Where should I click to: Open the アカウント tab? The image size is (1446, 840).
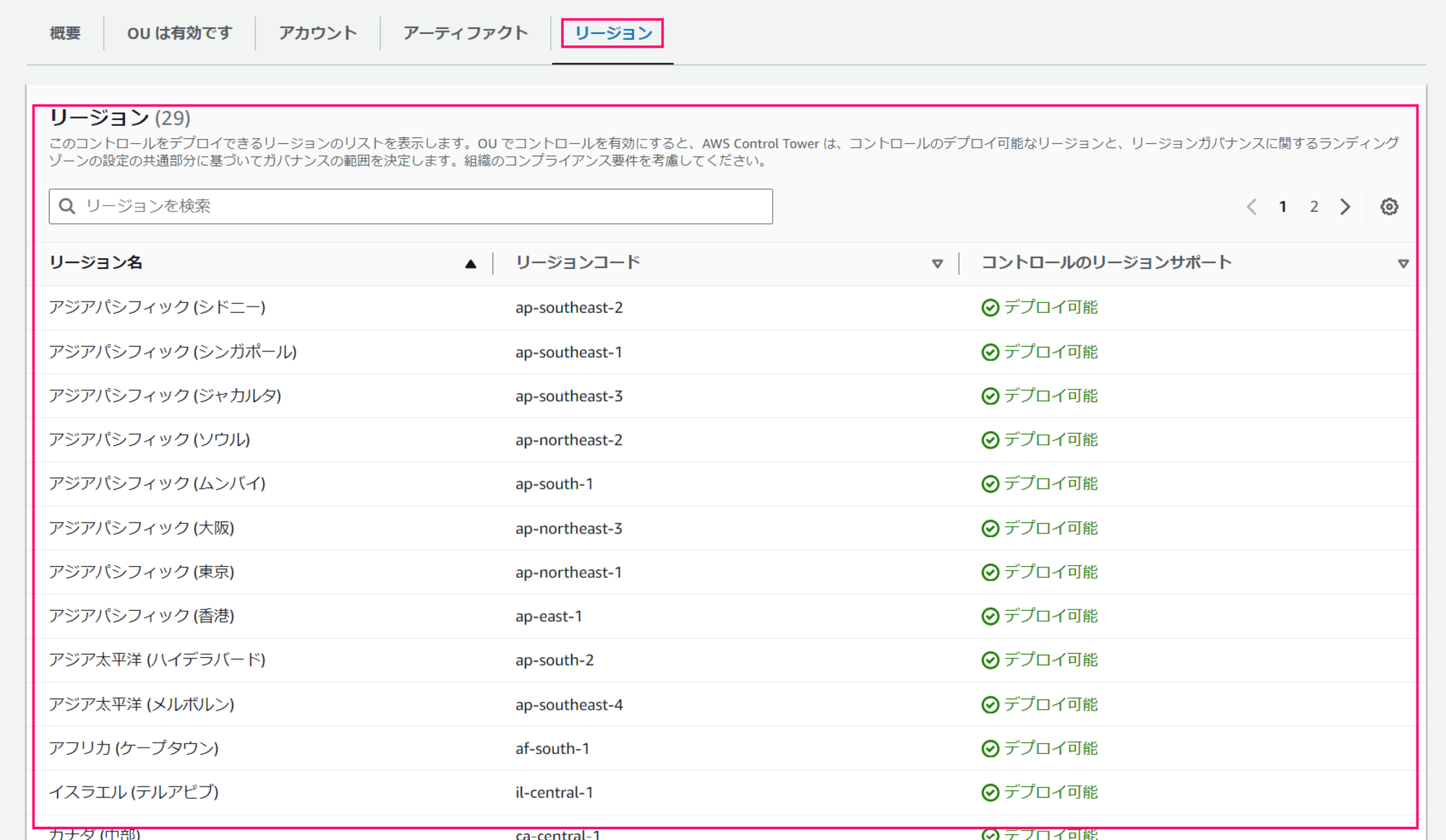click(x=317, y=33)
